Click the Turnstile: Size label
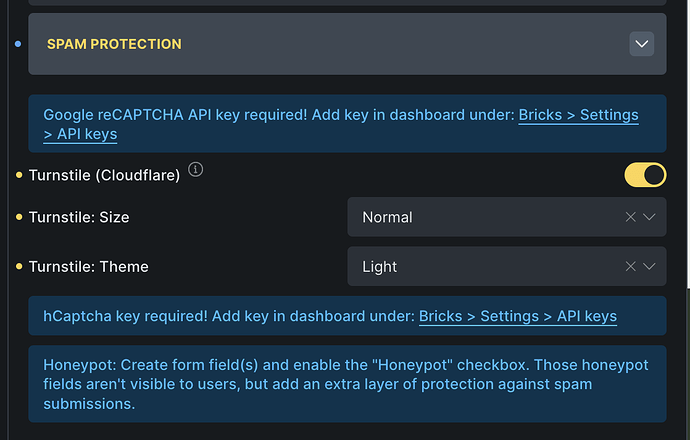The height and width of the screenshot is (440, 690). (79, 217)
